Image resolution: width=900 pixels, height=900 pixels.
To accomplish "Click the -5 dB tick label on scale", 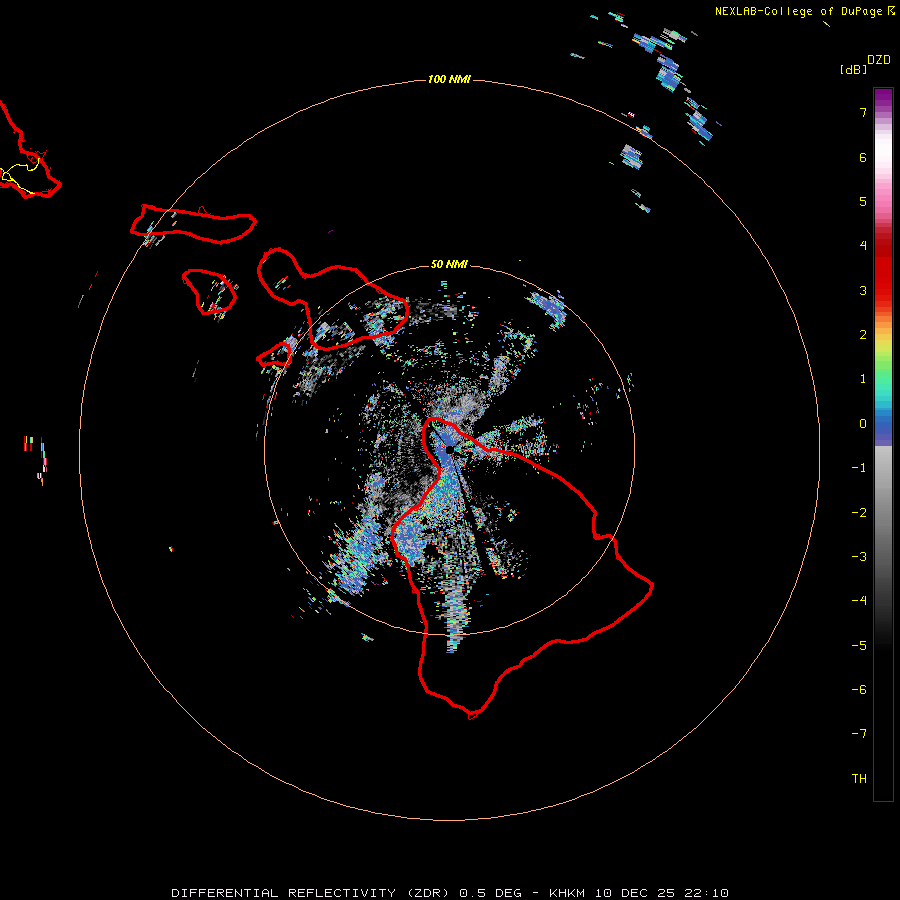I will [859, 646].
